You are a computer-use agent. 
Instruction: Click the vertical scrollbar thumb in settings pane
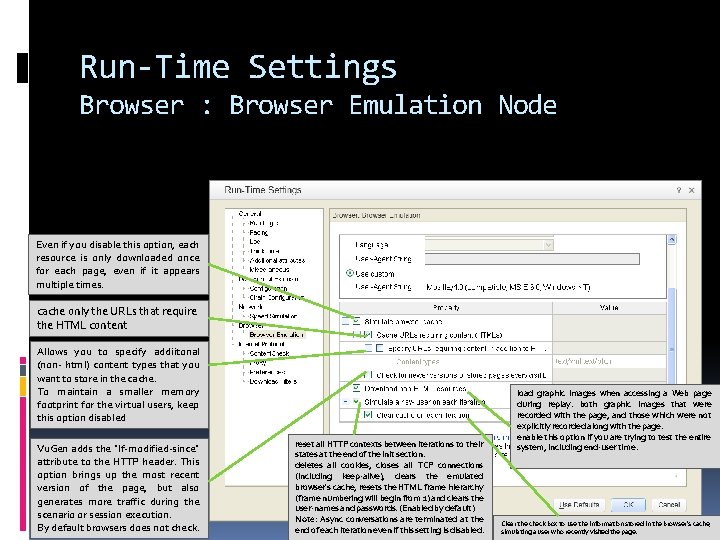(672, 335)
